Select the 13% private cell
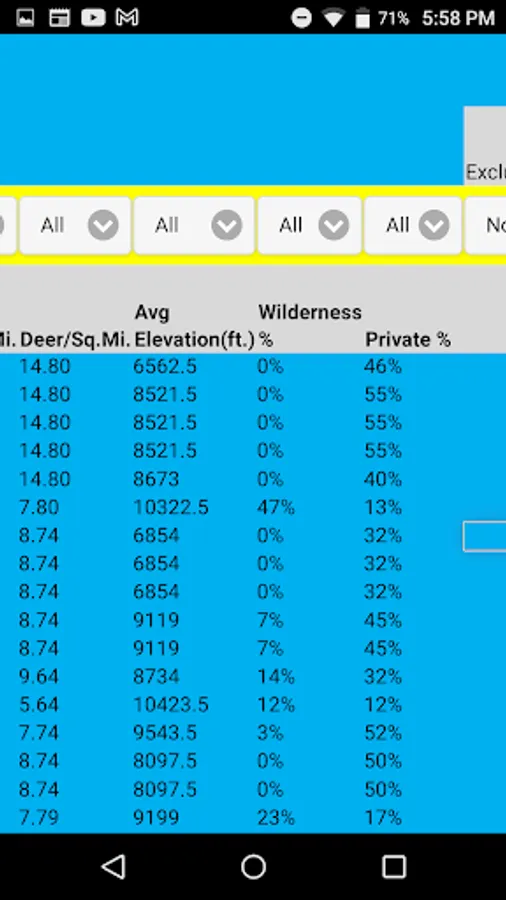The image size is (506, 900). click(x=383, y=507)
